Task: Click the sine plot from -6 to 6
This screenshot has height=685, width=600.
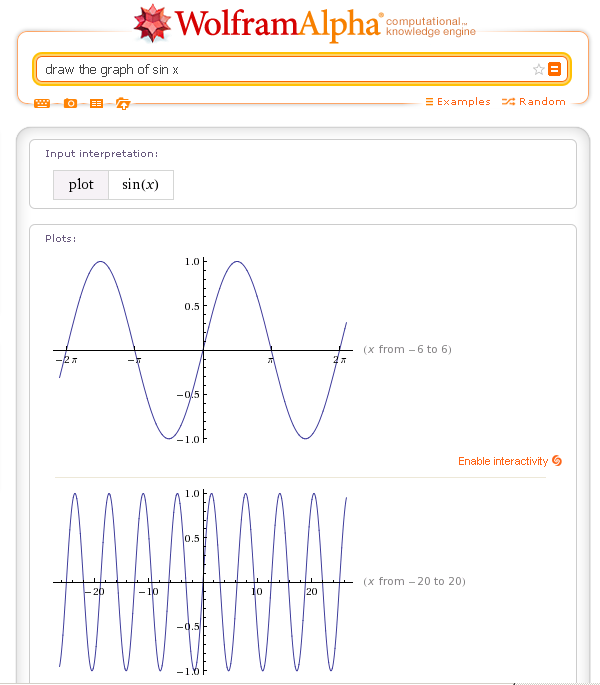Action: tap(203, 350)
